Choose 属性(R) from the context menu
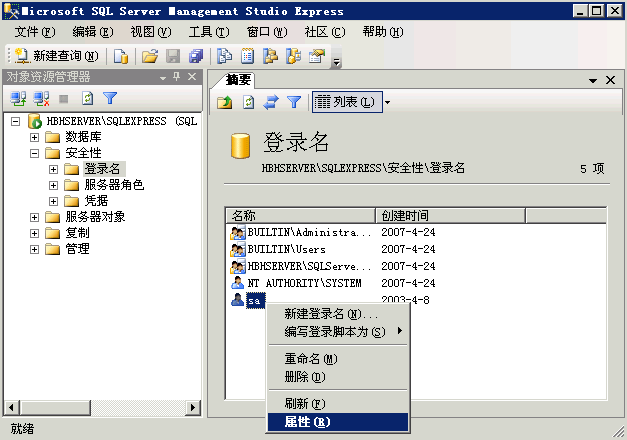This screenshot has height=440, width=627. [x=338, y=422]
